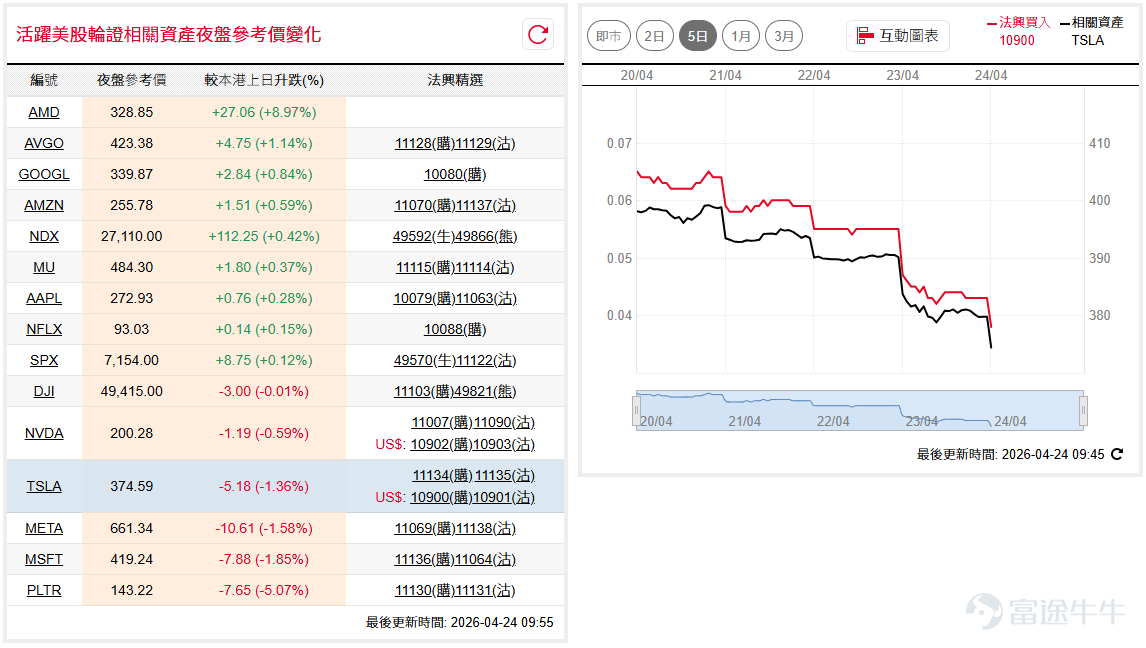Open MU warrants 11115(購)11114(沽)
1146x648 pixels.
455,267
